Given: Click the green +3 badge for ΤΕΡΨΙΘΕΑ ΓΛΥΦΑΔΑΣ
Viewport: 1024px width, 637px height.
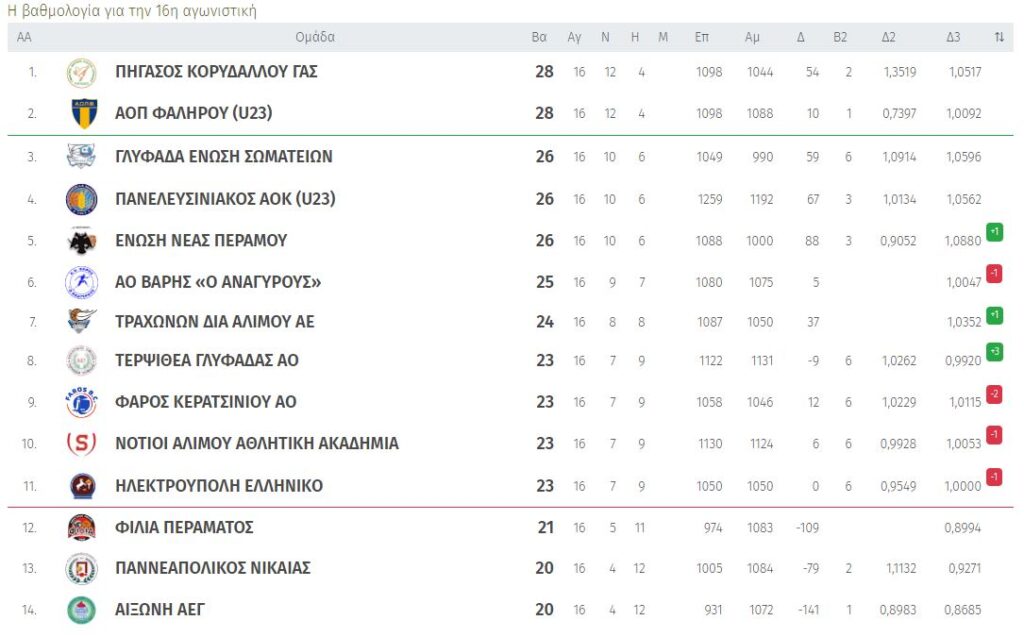Looking at the screenshot, I should click(x=994, y=351).
